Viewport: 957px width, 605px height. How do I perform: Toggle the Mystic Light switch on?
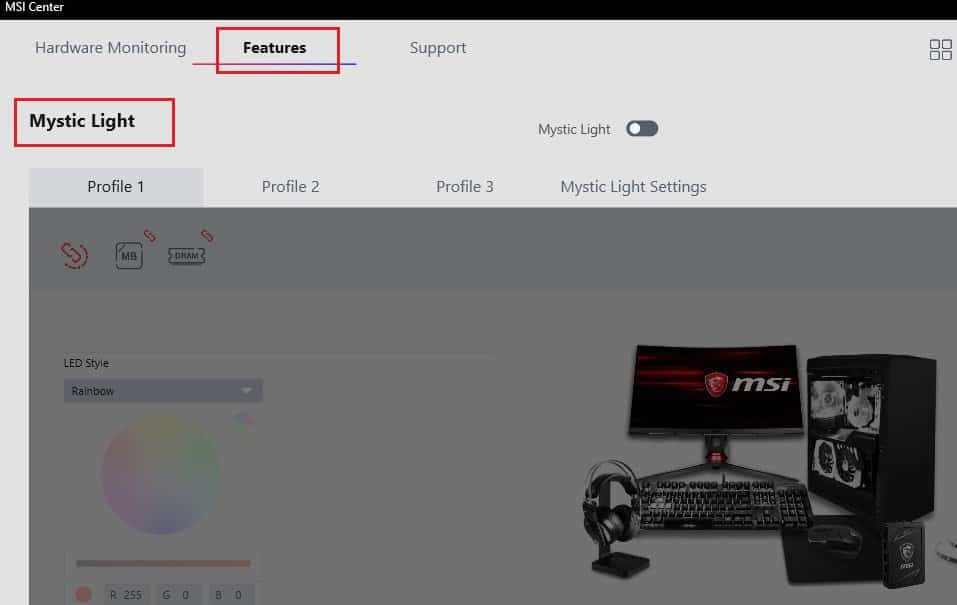[642, 129]
